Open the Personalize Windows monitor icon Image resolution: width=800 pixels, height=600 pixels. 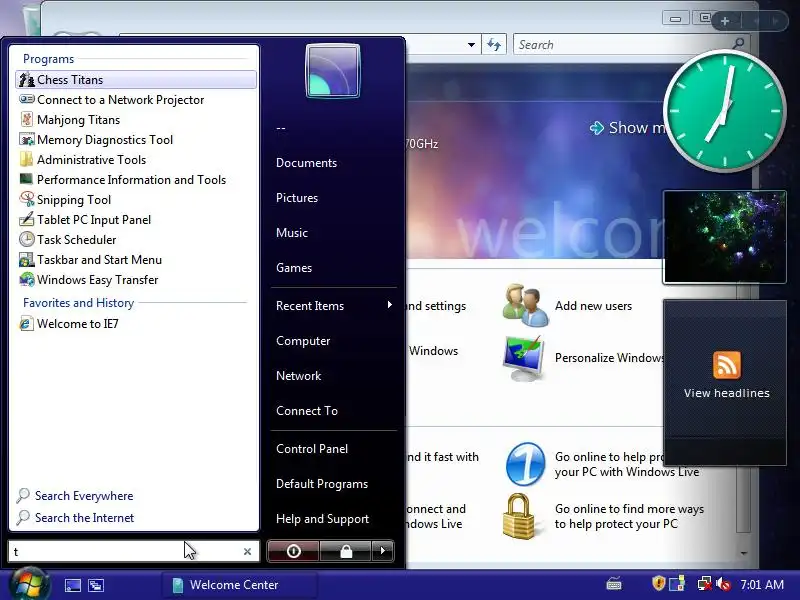click(524, 358)
